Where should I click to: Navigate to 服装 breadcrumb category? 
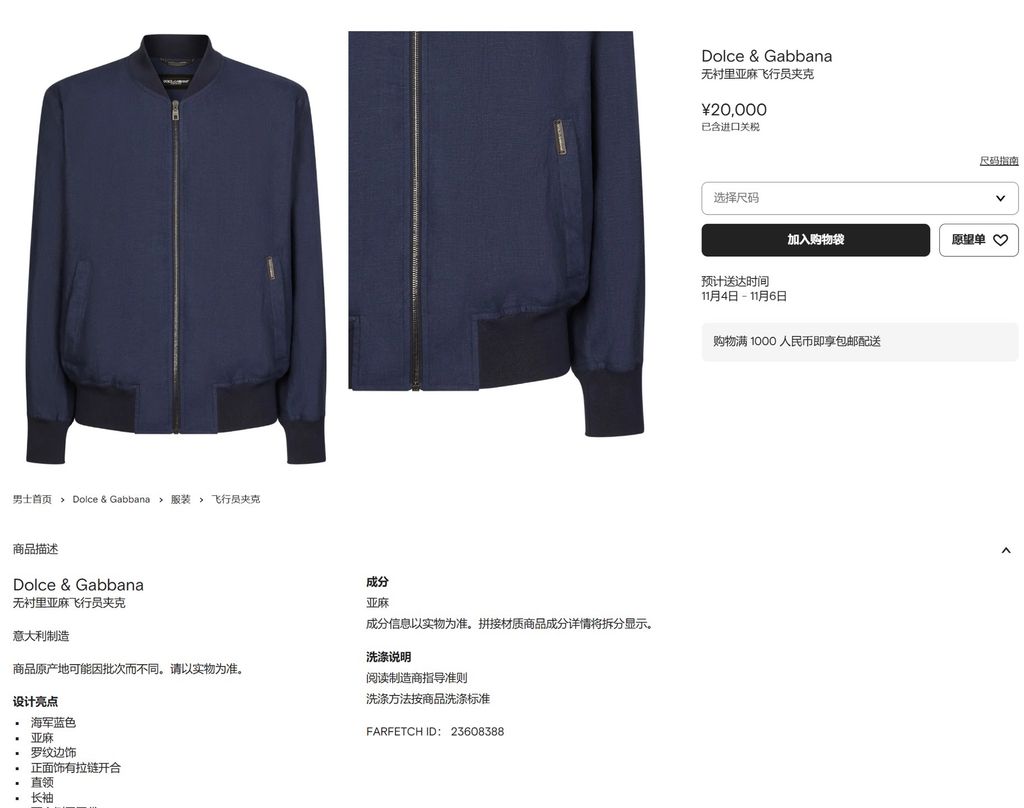pos(180,499)
